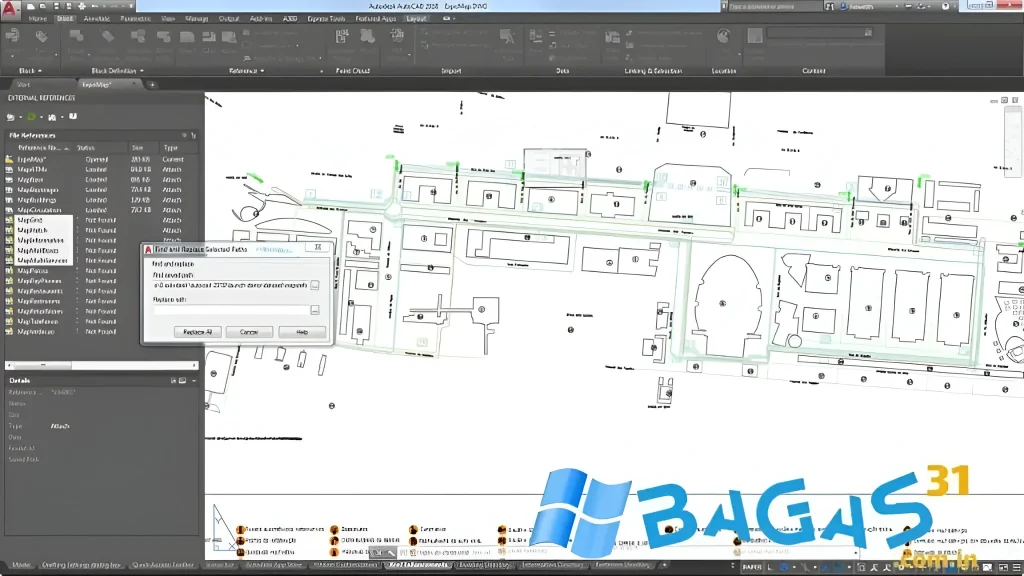Open the Home ribbon tab
This screenshot has height=576, width=1024.
[x=38, y=18]
